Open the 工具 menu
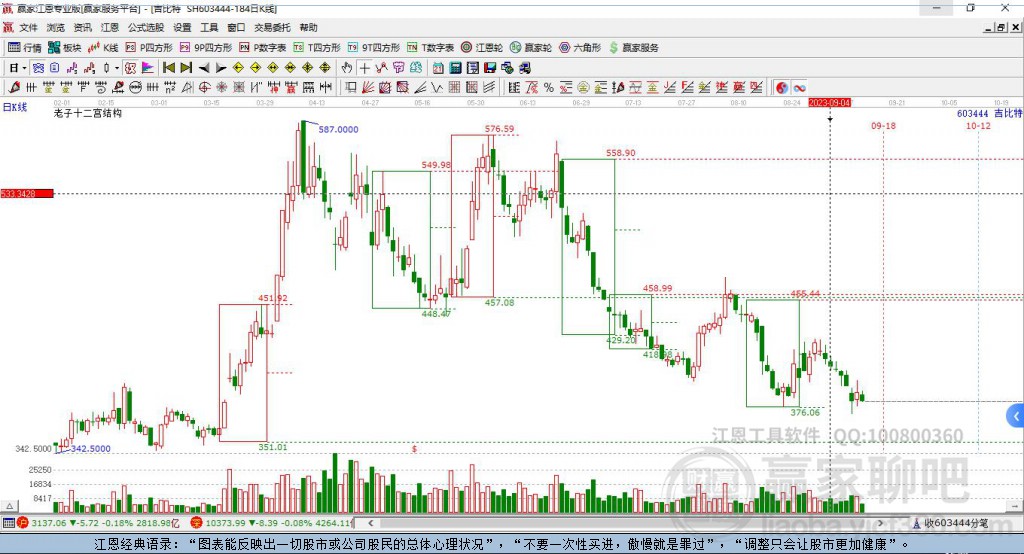This screenshot has height=554, width=1024. click(x=209, y=27)
